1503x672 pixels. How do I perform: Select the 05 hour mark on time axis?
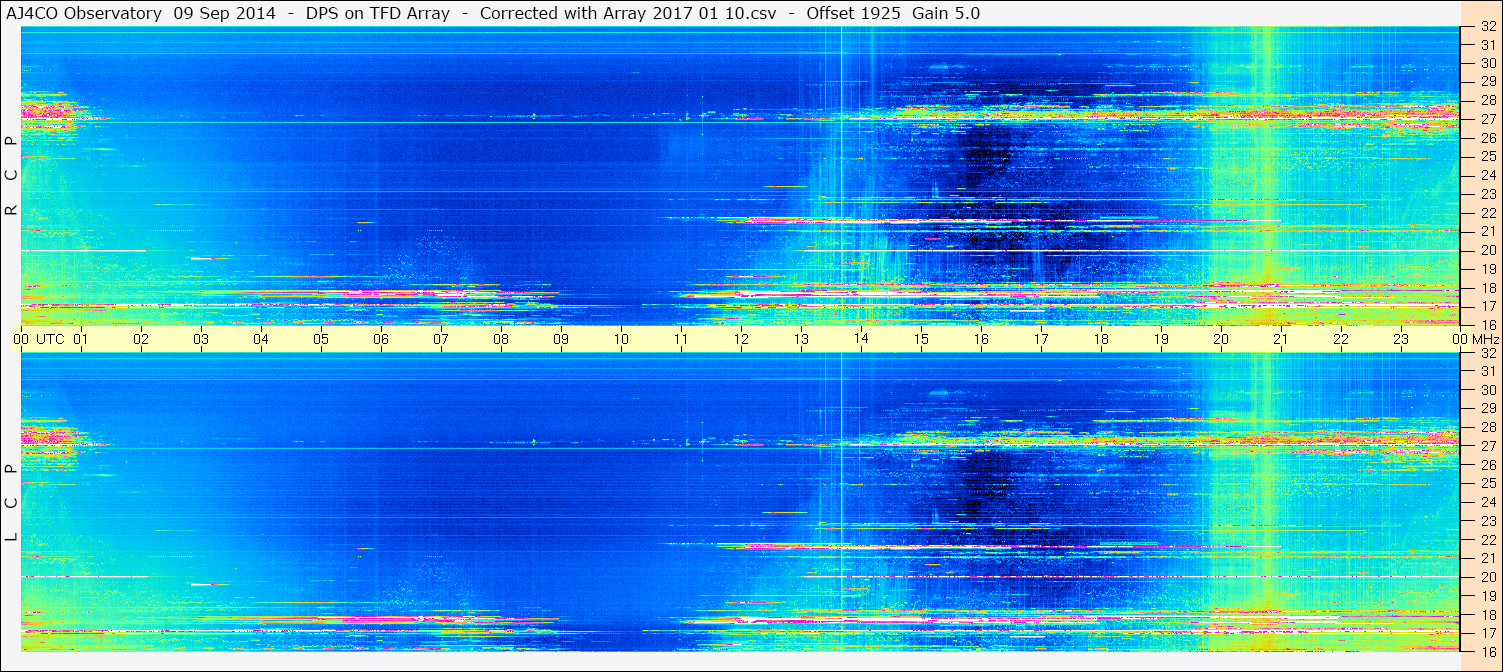click(321, 339)
